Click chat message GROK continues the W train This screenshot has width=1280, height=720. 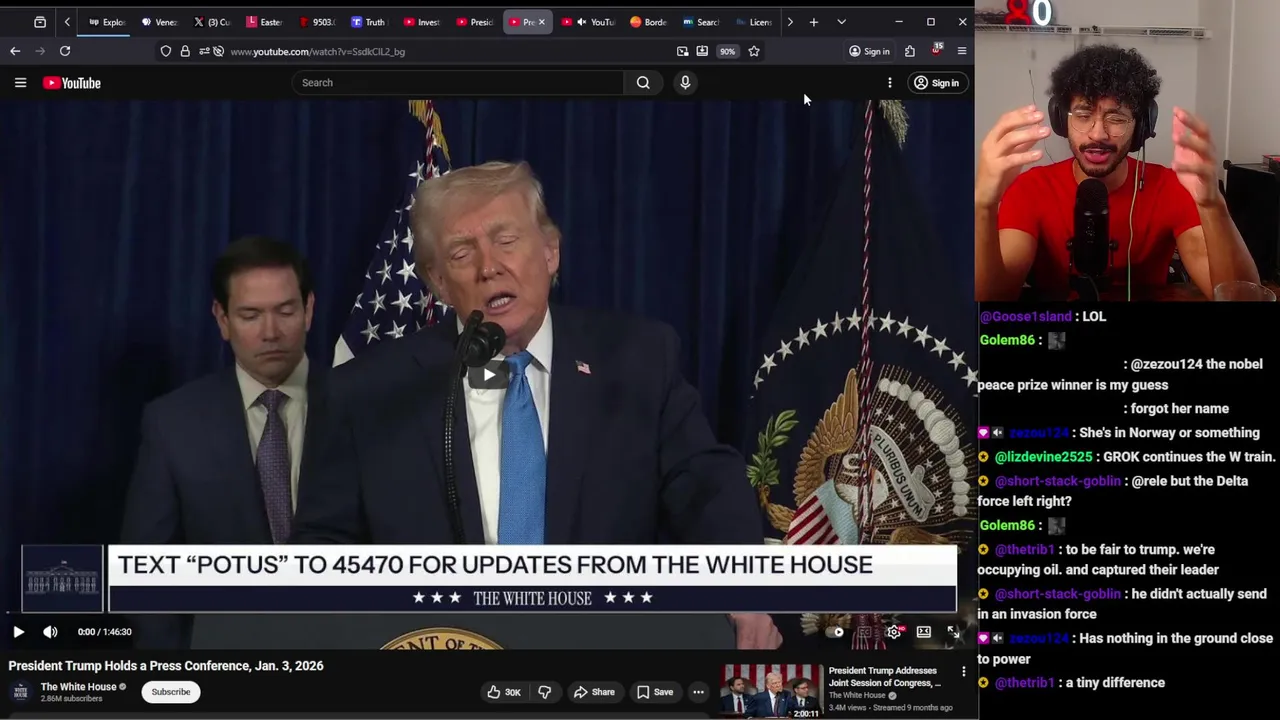pos(1190,457)
